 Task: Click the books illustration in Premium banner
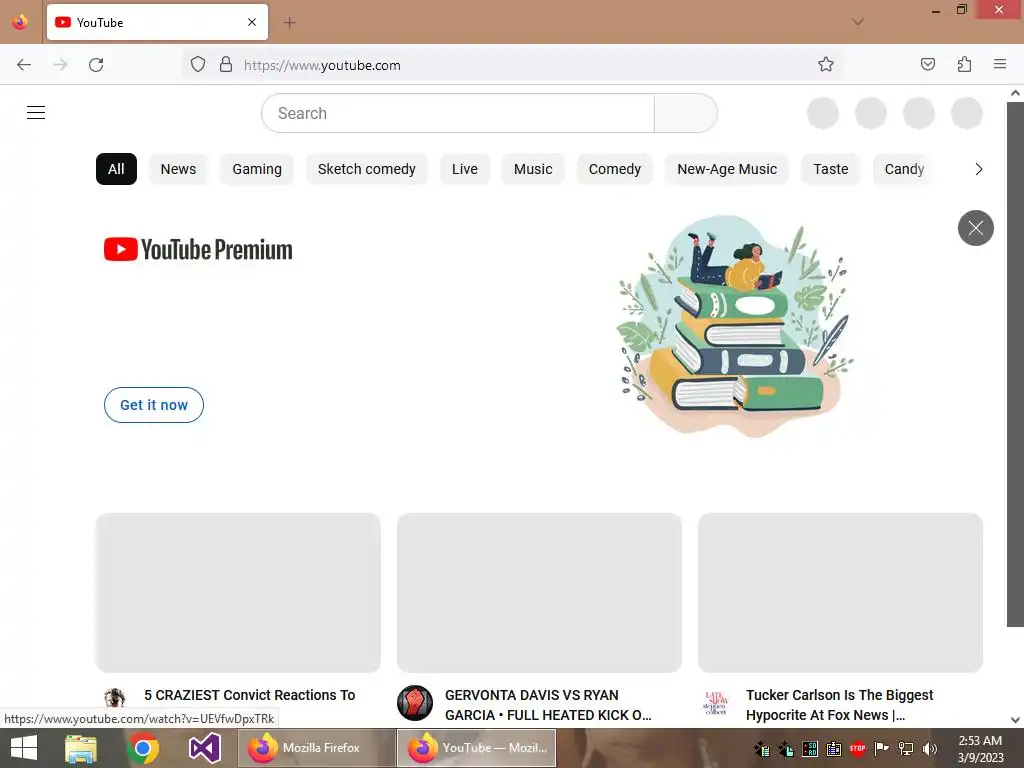(735, 325)
